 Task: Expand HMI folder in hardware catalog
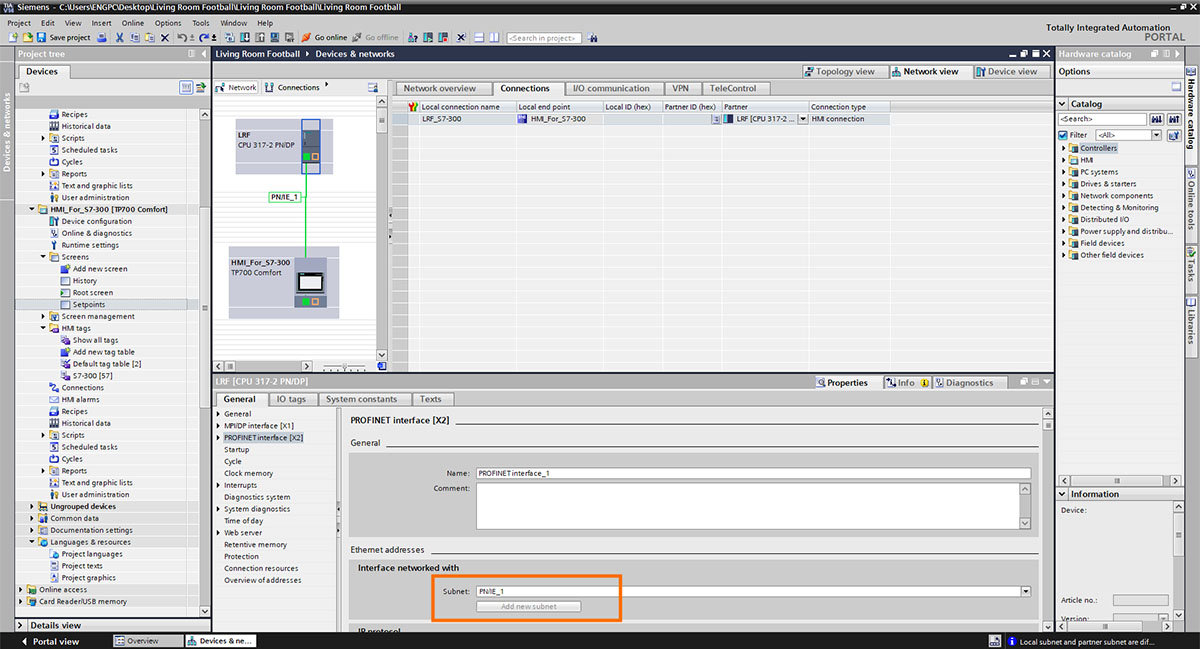[1064, 160]
